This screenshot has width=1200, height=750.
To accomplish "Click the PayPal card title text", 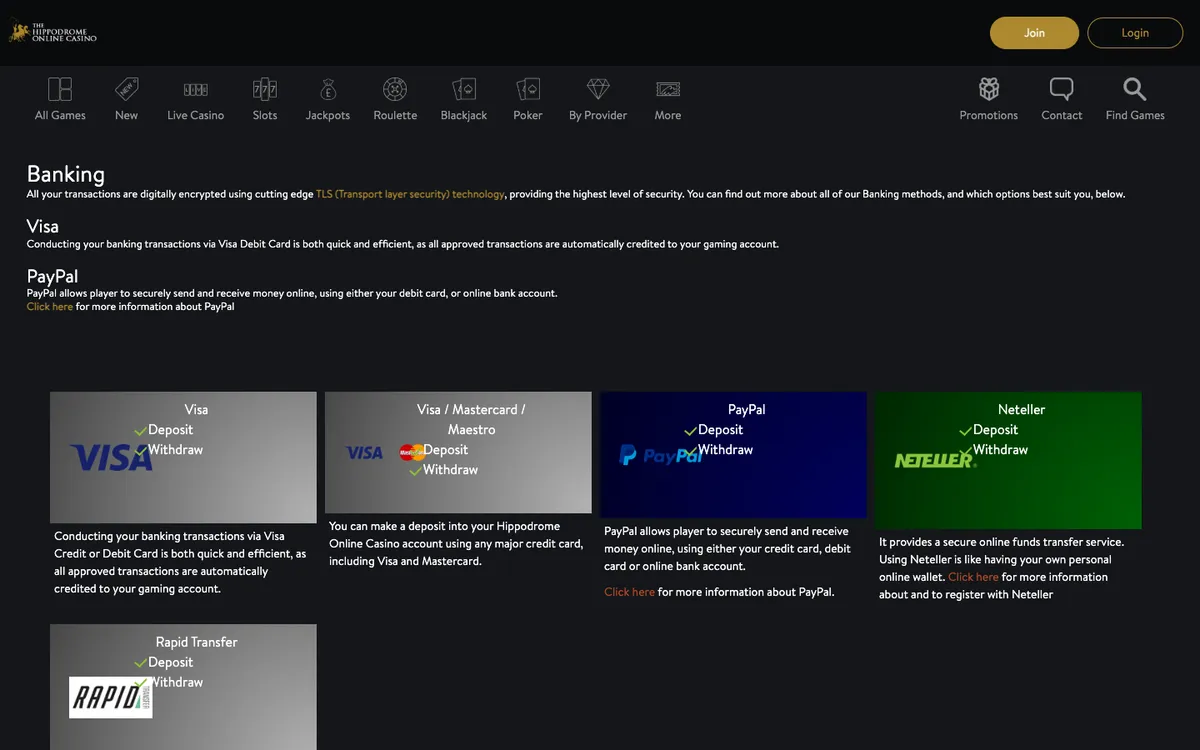I will click(x=746, y=410).
